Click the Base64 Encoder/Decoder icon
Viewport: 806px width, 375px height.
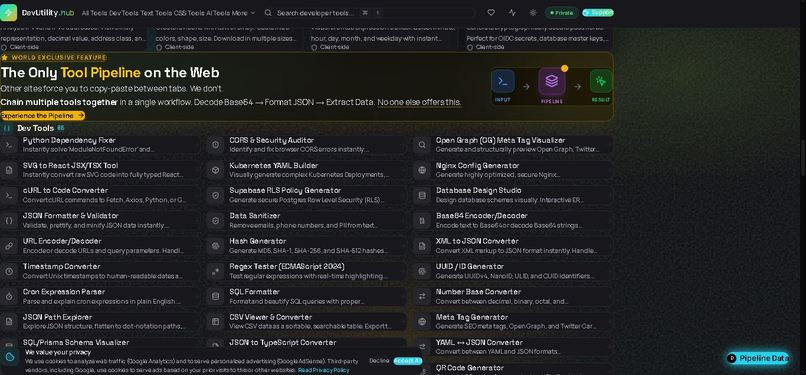click(x=422, y=220)
